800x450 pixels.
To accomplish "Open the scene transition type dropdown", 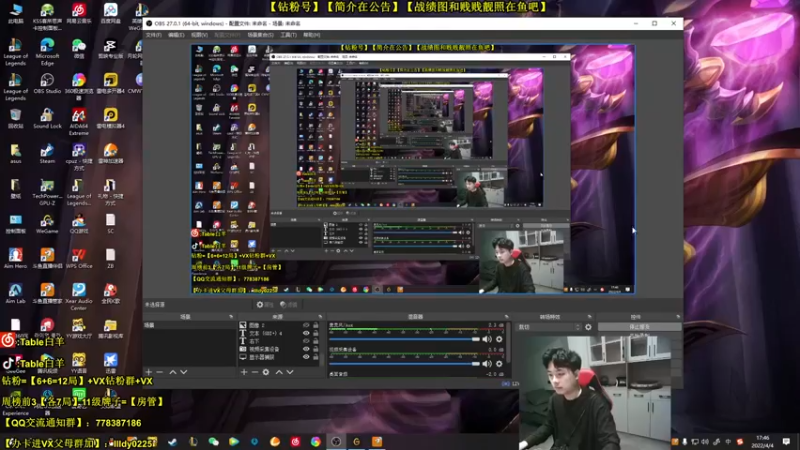I will pos(549,327).
